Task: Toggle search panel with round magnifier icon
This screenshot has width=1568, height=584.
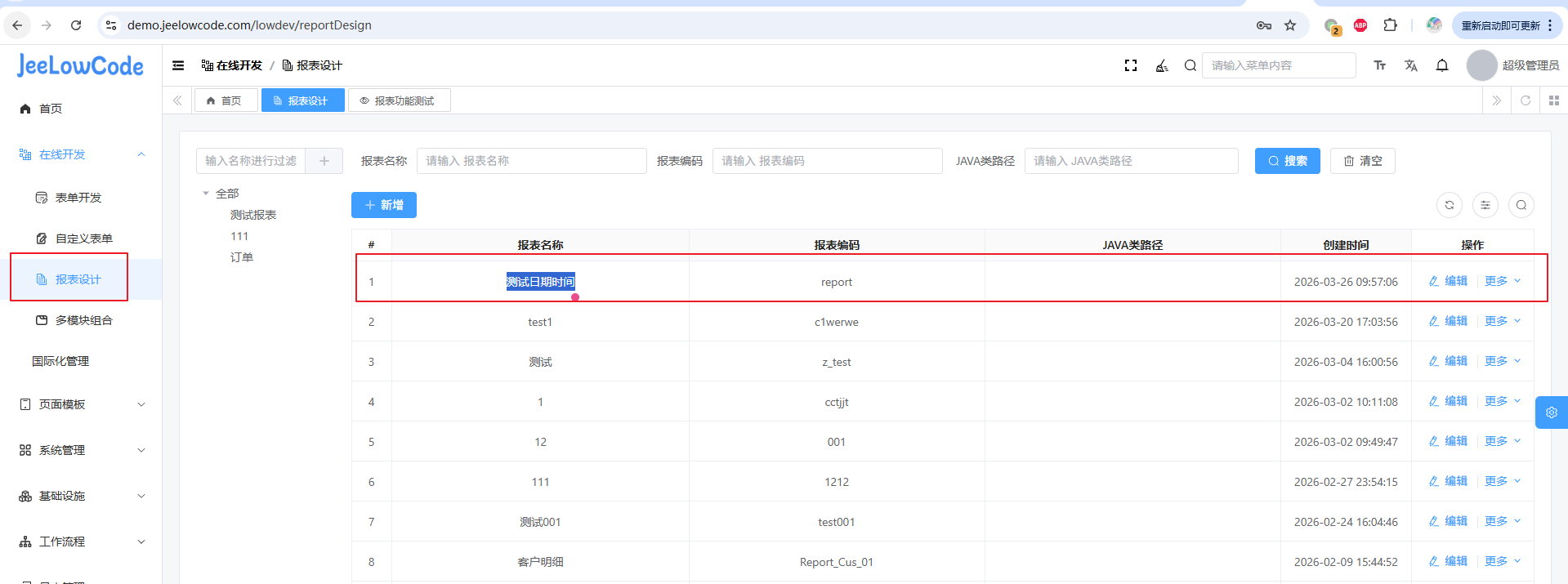Action: click(x=1521, y=205)
